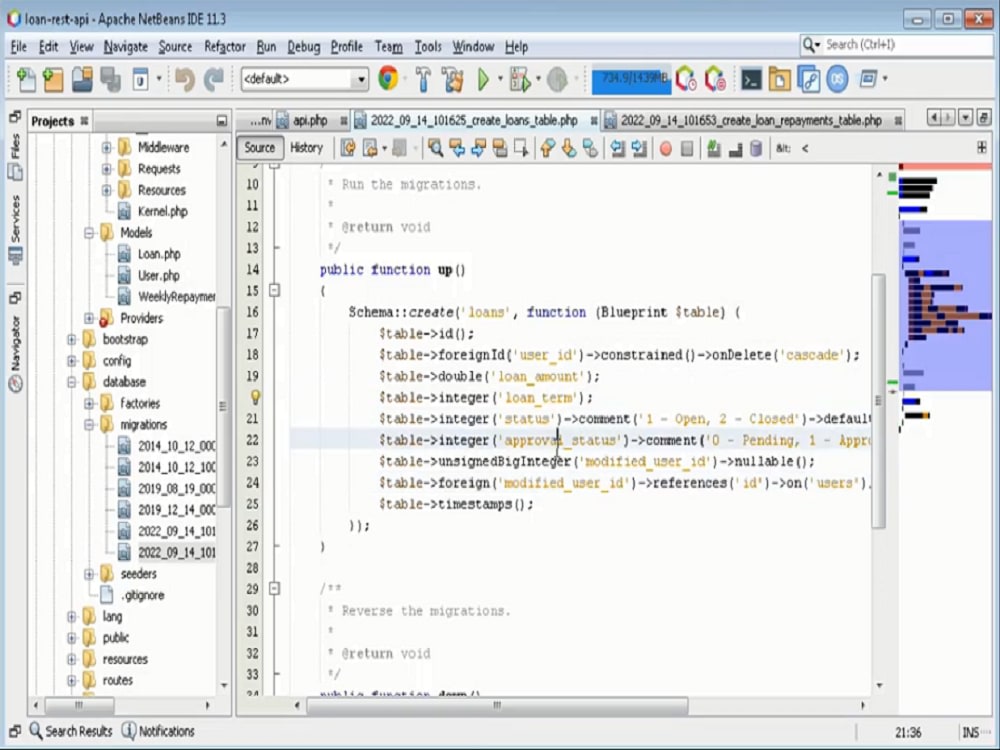Open the Notifications panel
This screenshot has width=1000, height=750.
point(158,731)
